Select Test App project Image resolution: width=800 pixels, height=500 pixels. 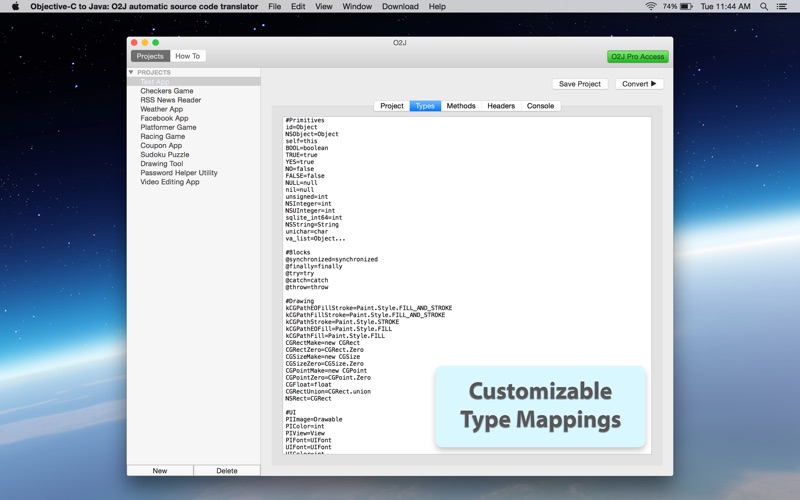click(194, 82)
